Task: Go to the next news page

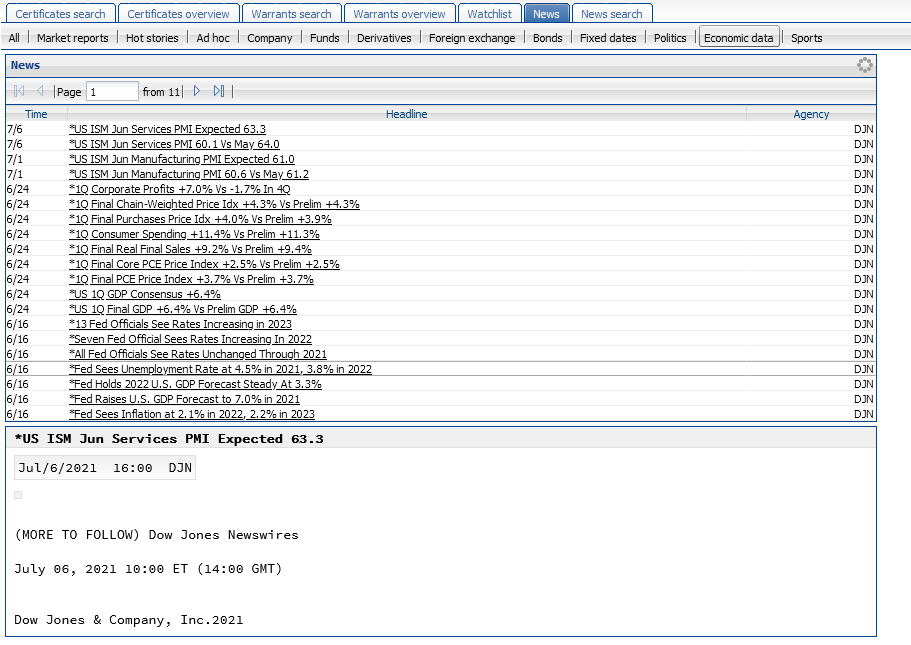Action: [197, 91]
